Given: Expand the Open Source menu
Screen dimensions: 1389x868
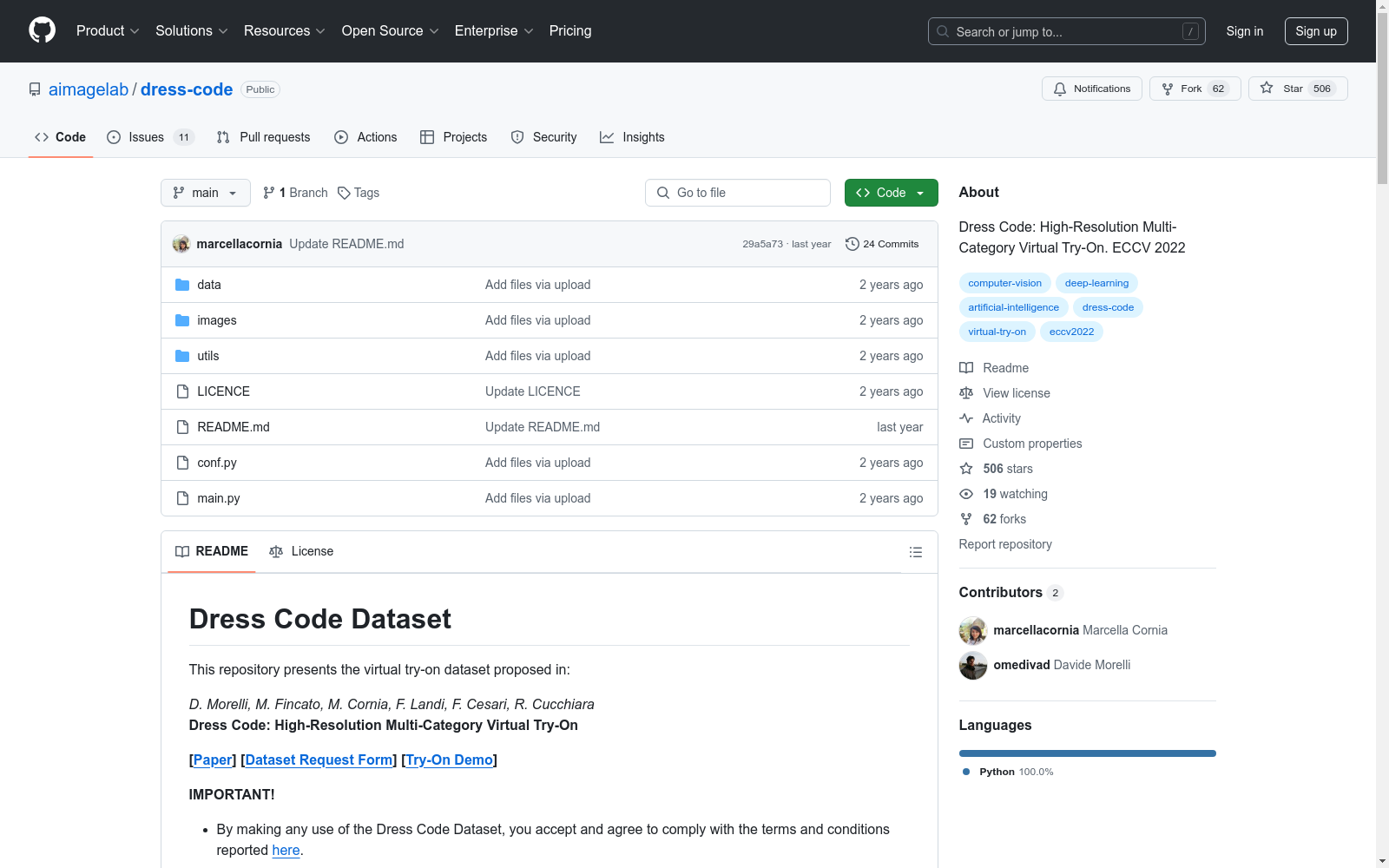Looking at the screenshot, I should click(x=391, y=30).
